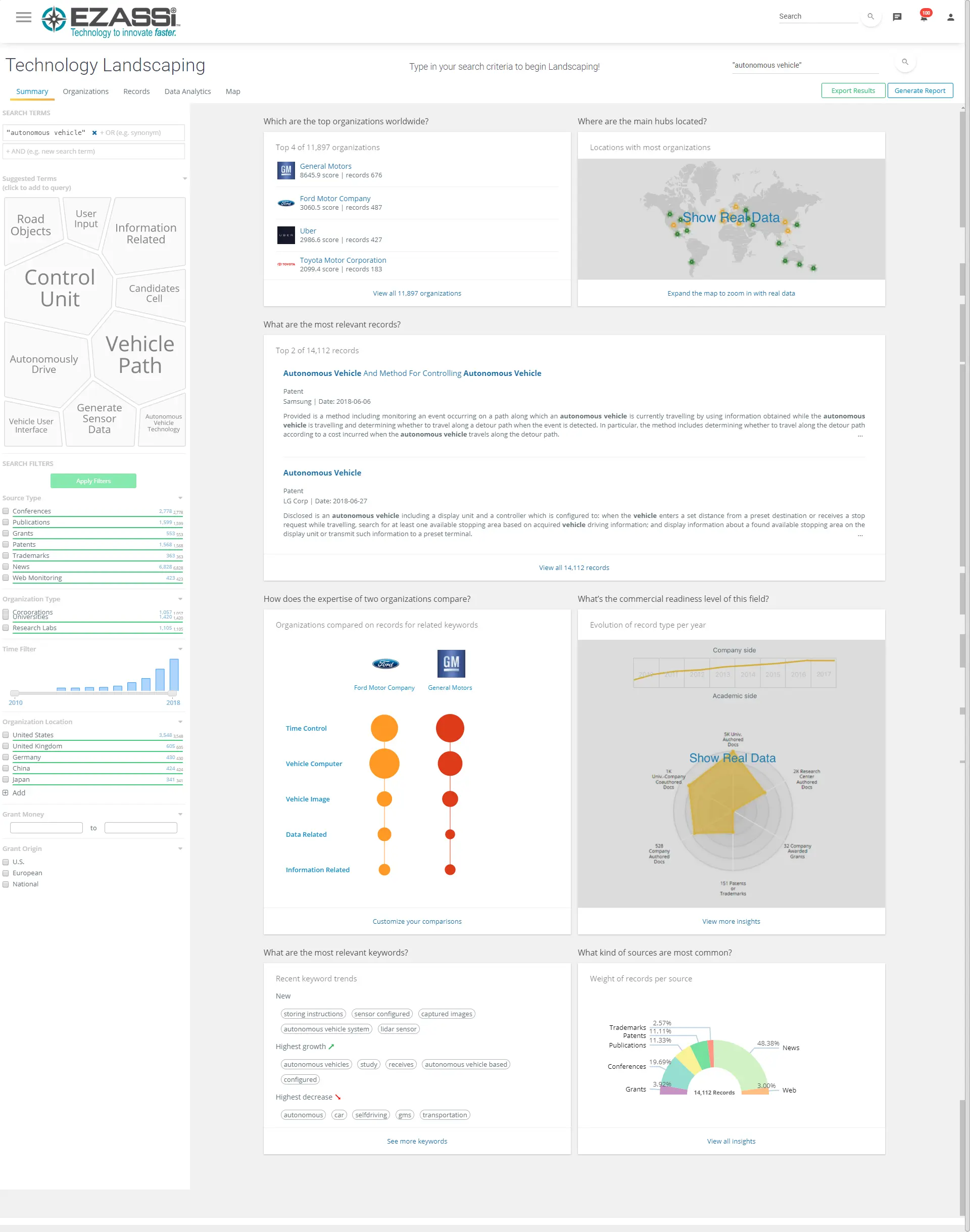Remove the "autonomous vehicle" search term

click(x=94, y=133)
